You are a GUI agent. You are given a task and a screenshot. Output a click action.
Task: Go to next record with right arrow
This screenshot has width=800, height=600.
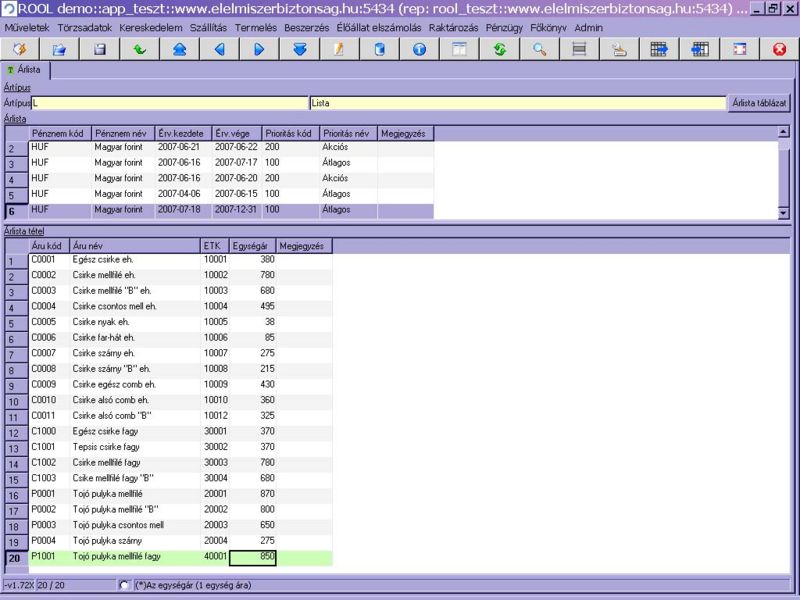coord(259,49)
